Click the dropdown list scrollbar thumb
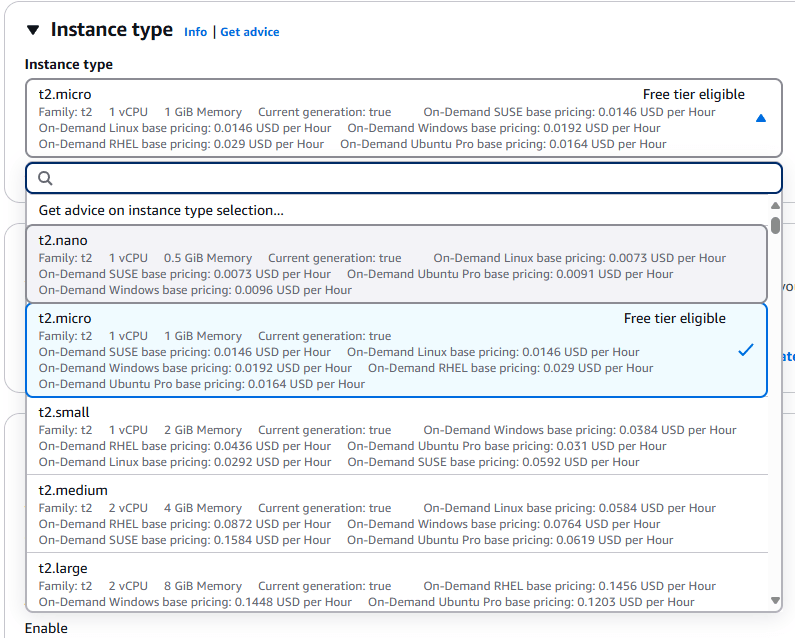Image resolution: width=795 pixels, height=638 pixels. 775,225
